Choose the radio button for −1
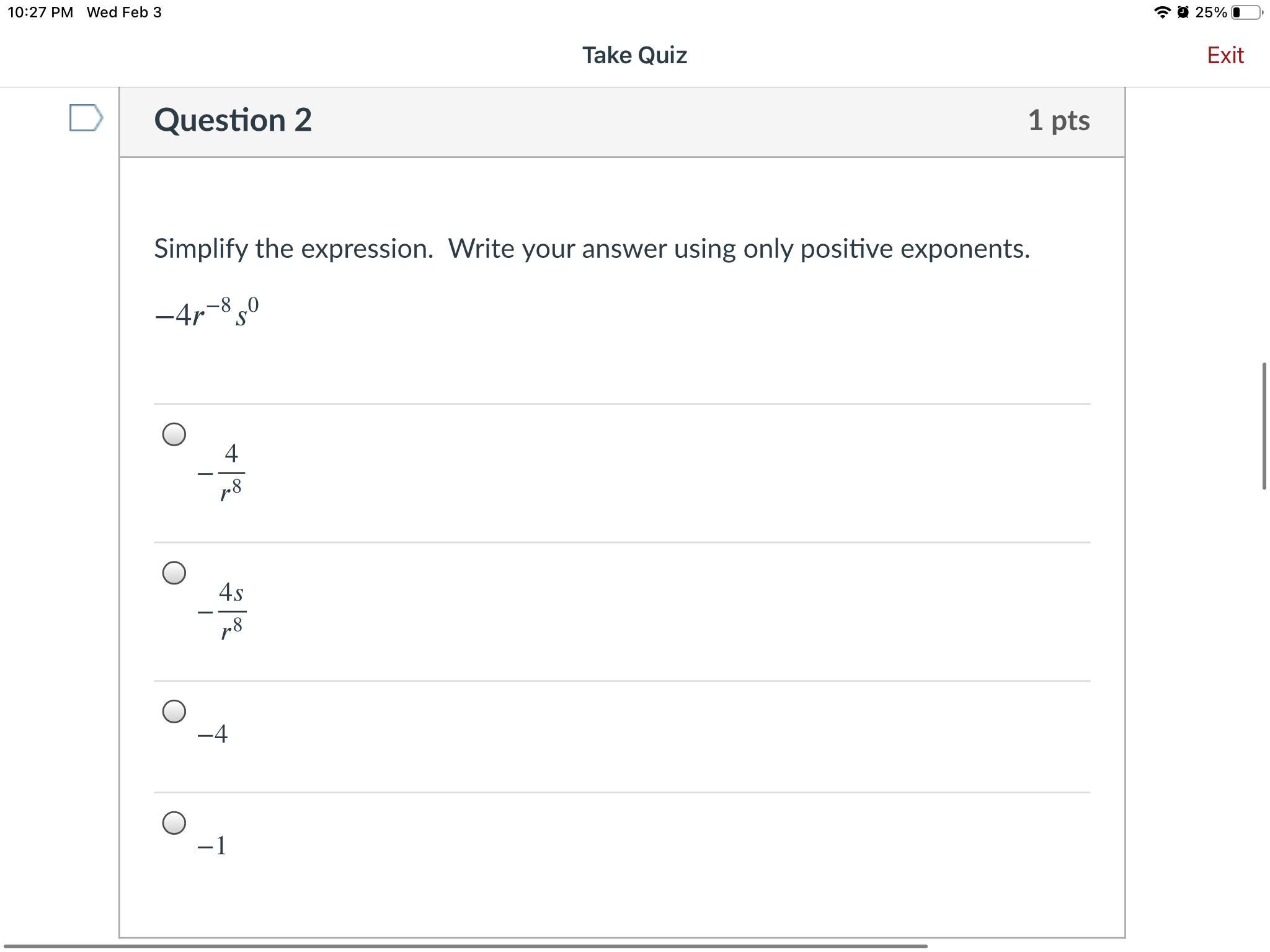Image resolution: width=1270 pixels, height=952 pixels. (x=174, y=823)
